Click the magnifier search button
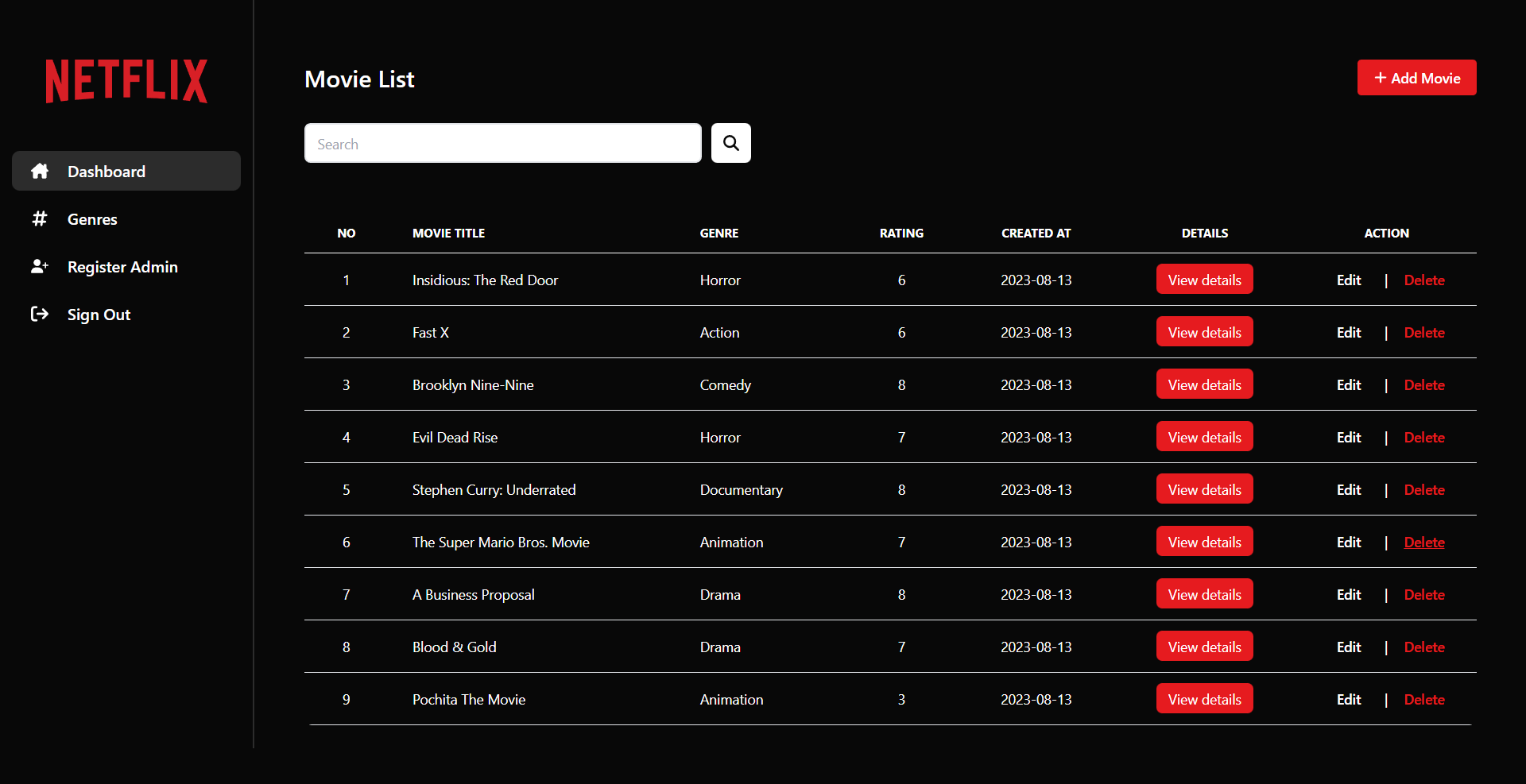Screen dimensions: 1526x784 731,143
